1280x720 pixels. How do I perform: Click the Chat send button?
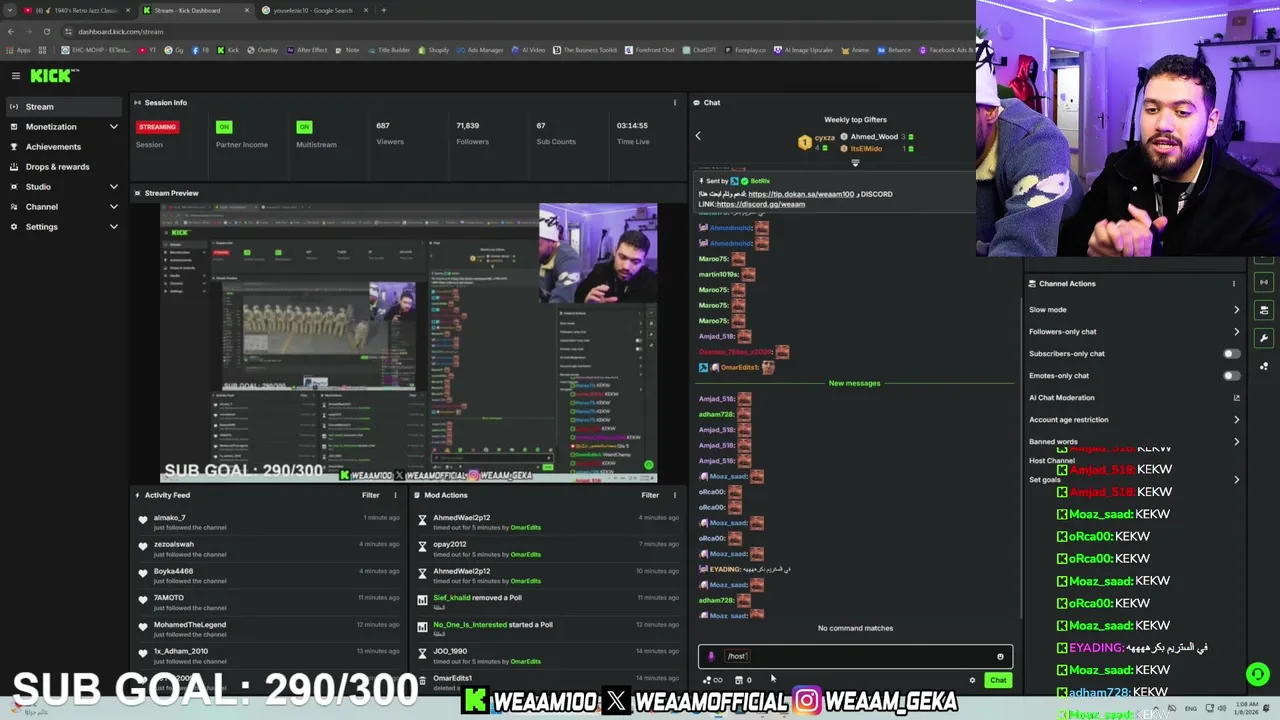(998, 680)
